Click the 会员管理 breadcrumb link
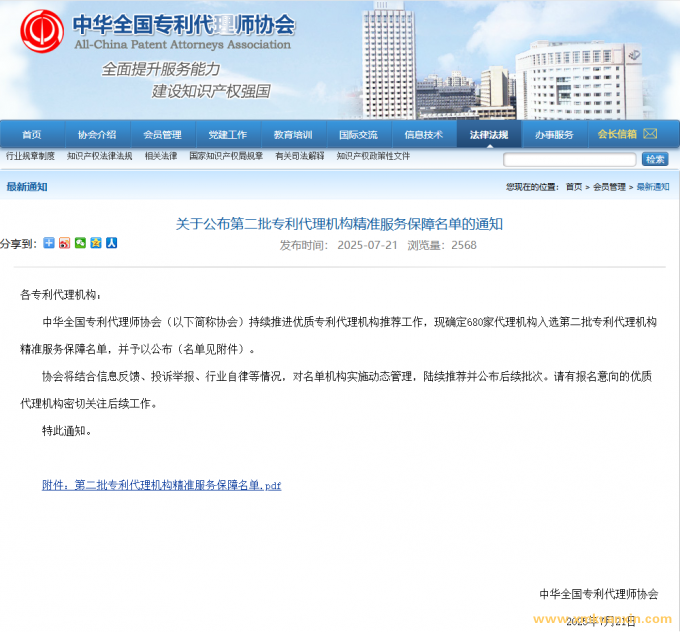The image size is (680, 632). click(609, 187)
